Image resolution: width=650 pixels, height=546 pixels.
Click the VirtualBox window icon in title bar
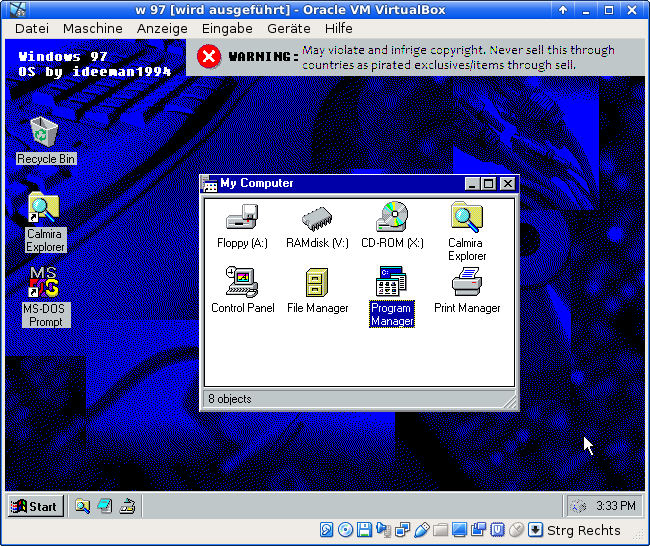click(17, 10)
